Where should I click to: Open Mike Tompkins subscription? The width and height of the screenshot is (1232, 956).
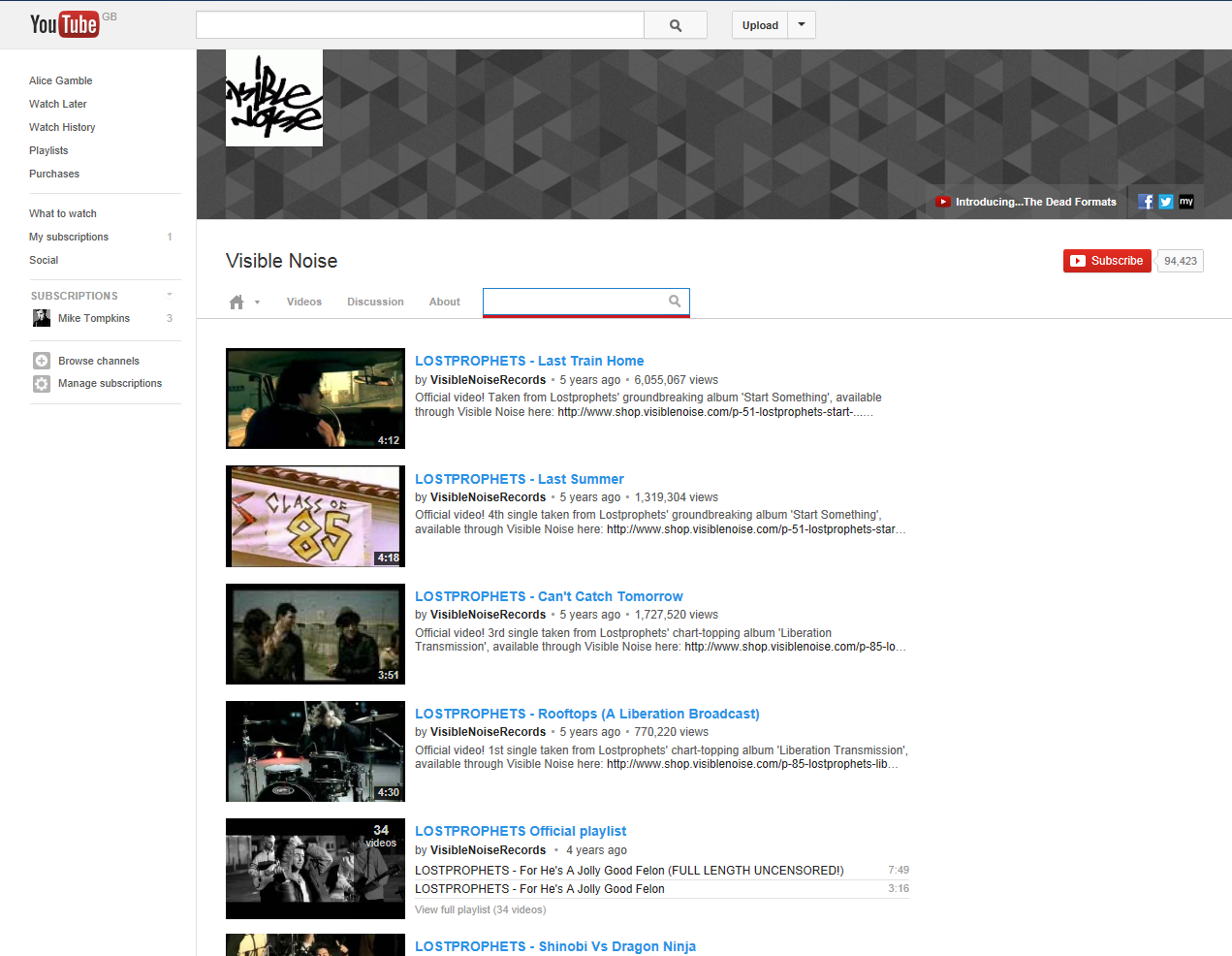click(94, 318)
